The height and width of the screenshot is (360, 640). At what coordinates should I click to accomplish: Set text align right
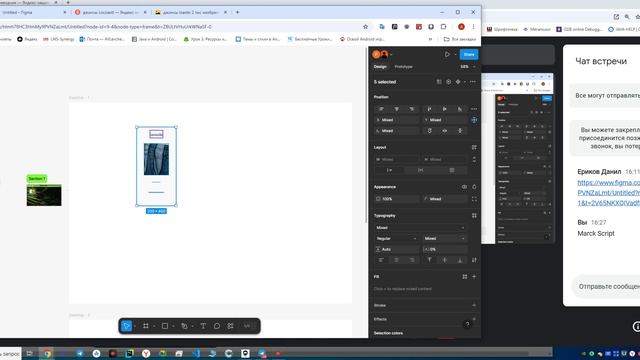(x=412, y=260)
